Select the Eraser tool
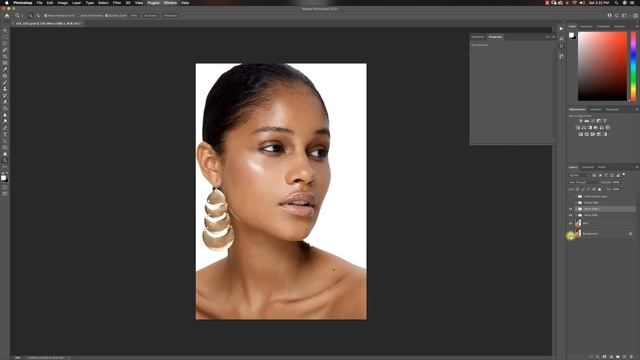 point(5,102)
